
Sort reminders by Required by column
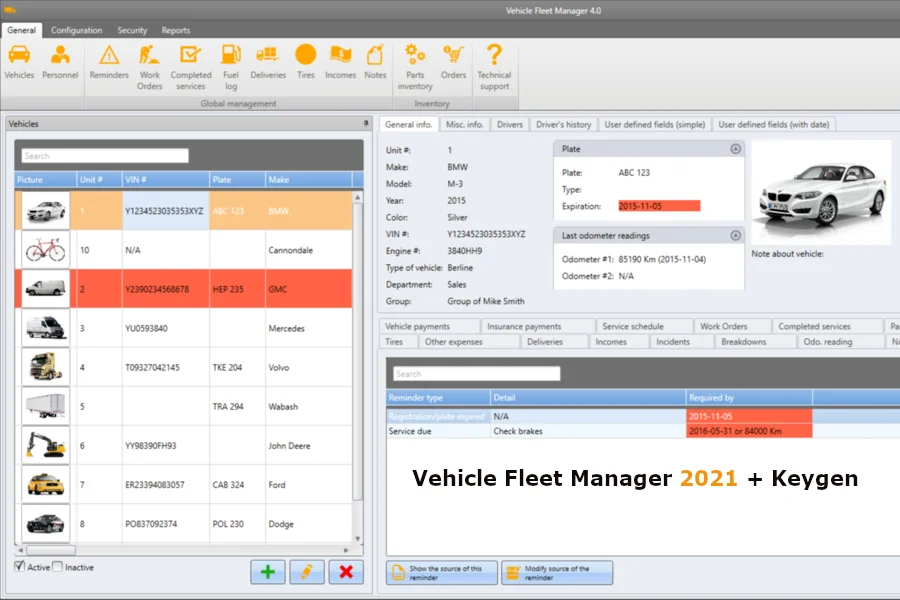[749, 397]
